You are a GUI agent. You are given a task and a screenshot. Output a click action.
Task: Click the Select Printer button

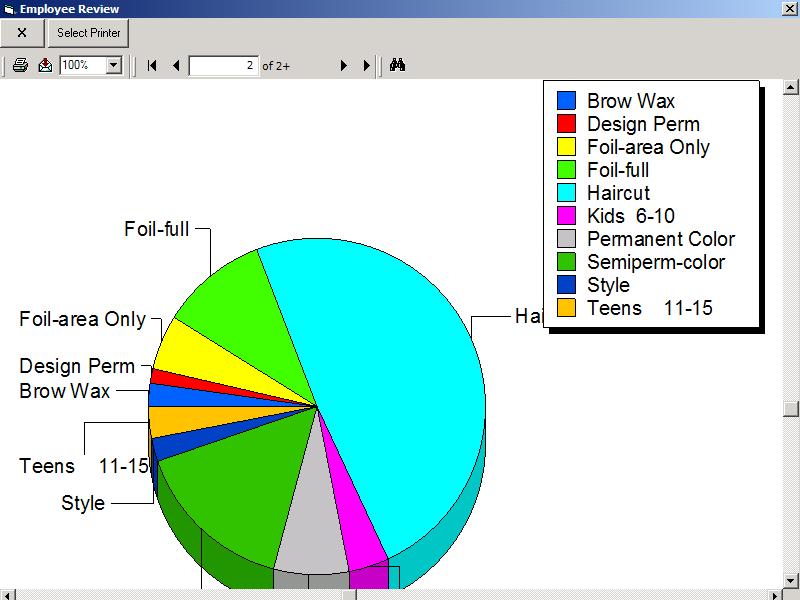[89, 33]
